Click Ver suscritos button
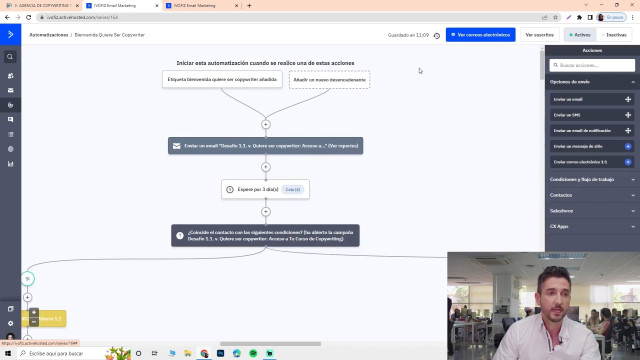 (539, 35)
